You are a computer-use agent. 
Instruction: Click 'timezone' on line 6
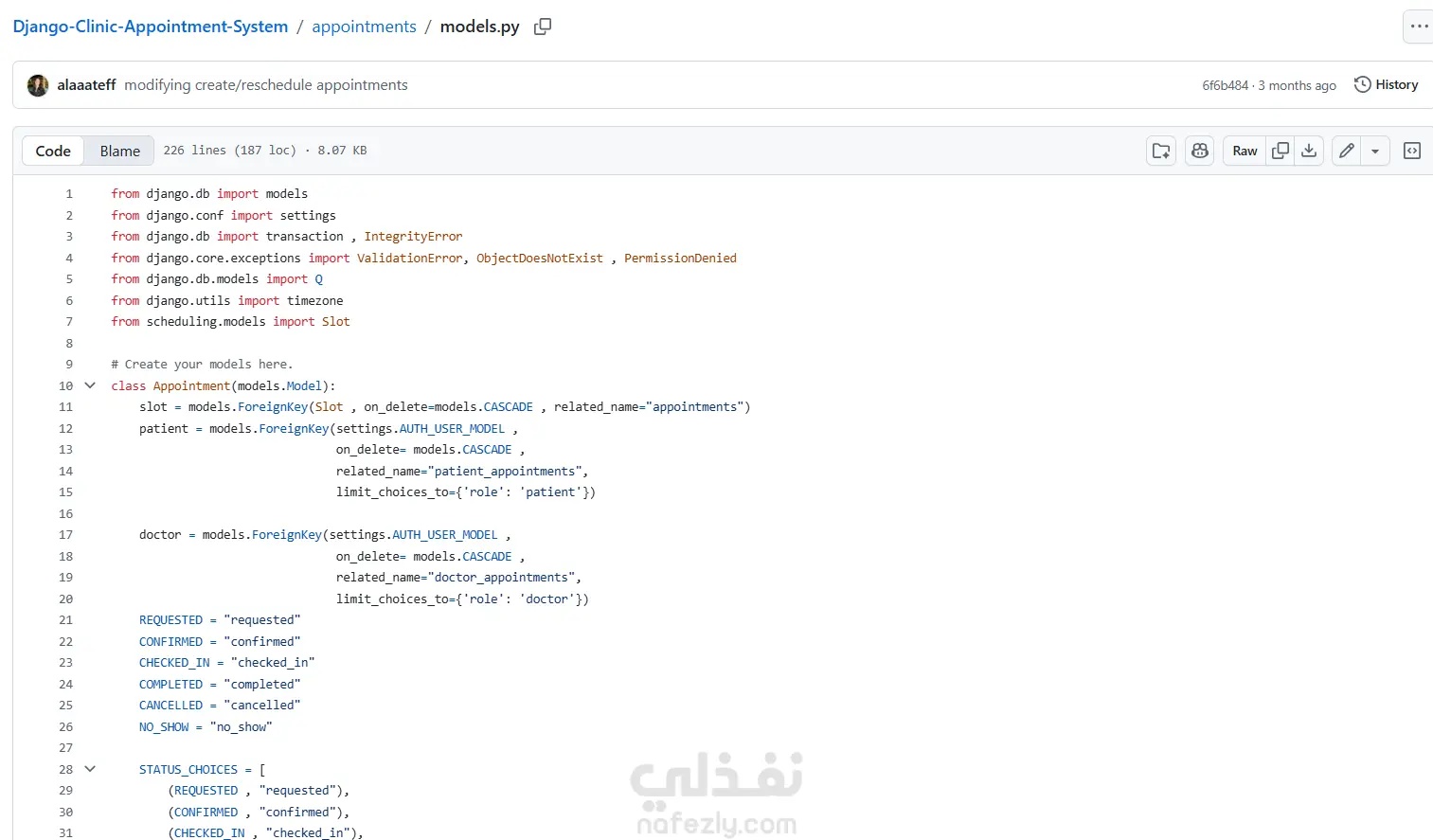tap(315, 300)
